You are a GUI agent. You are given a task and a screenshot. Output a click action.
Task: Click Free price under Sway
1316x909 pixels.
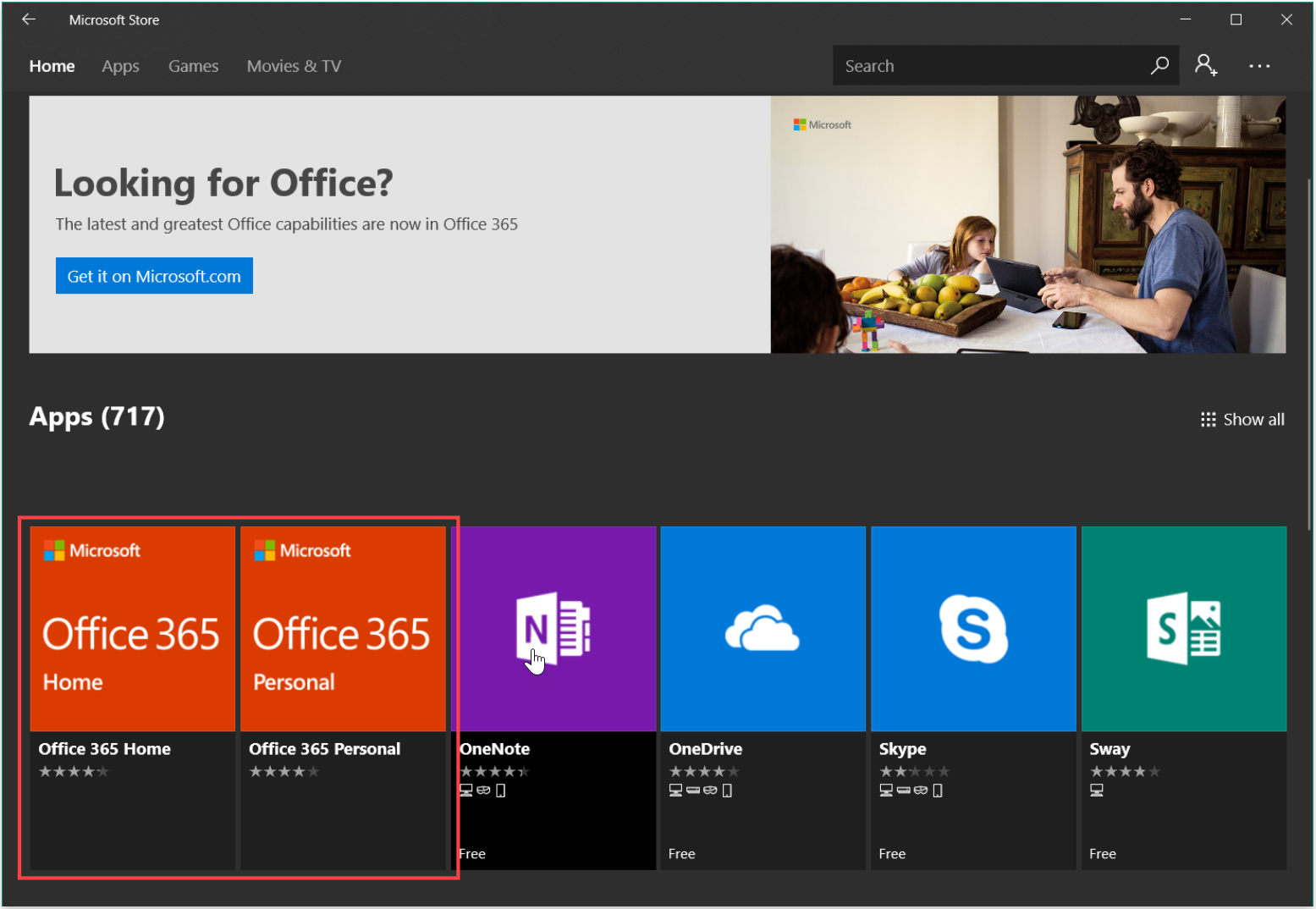[1103, 854]
